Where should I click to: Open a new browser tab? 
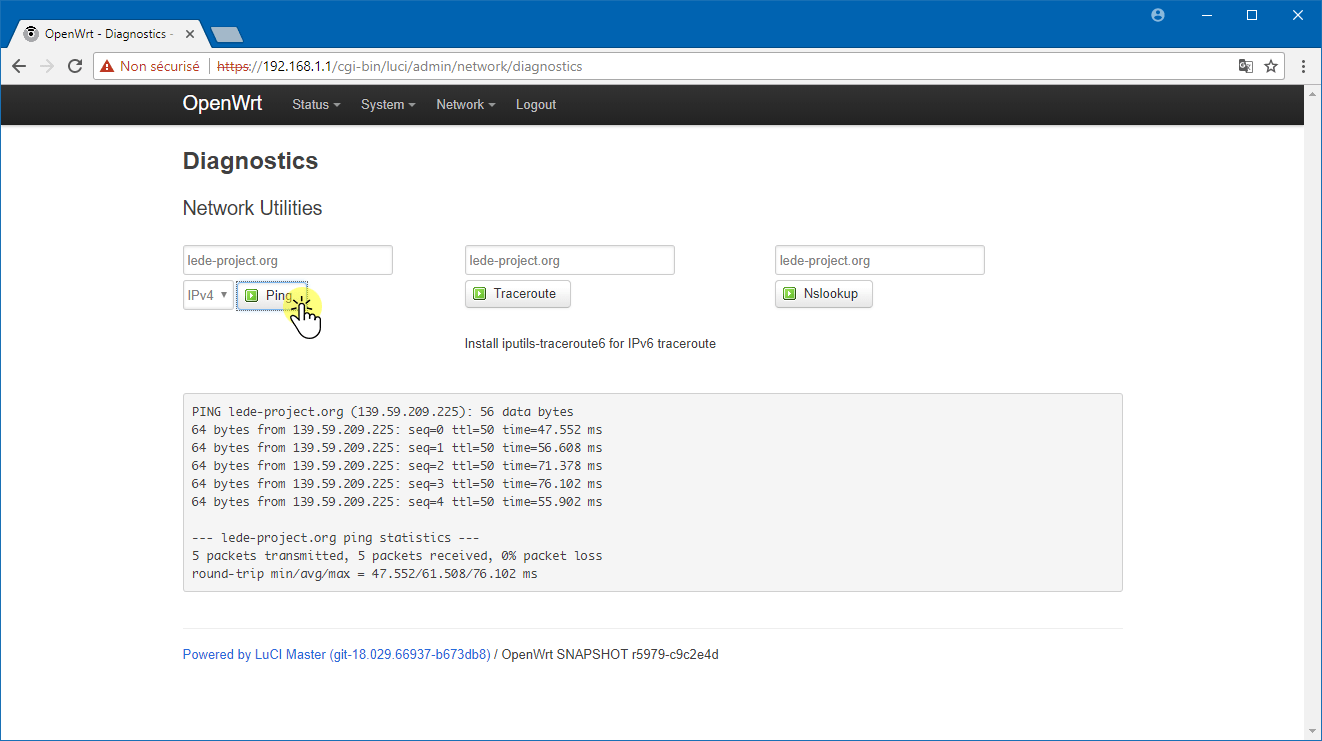[x=227, y=35]
